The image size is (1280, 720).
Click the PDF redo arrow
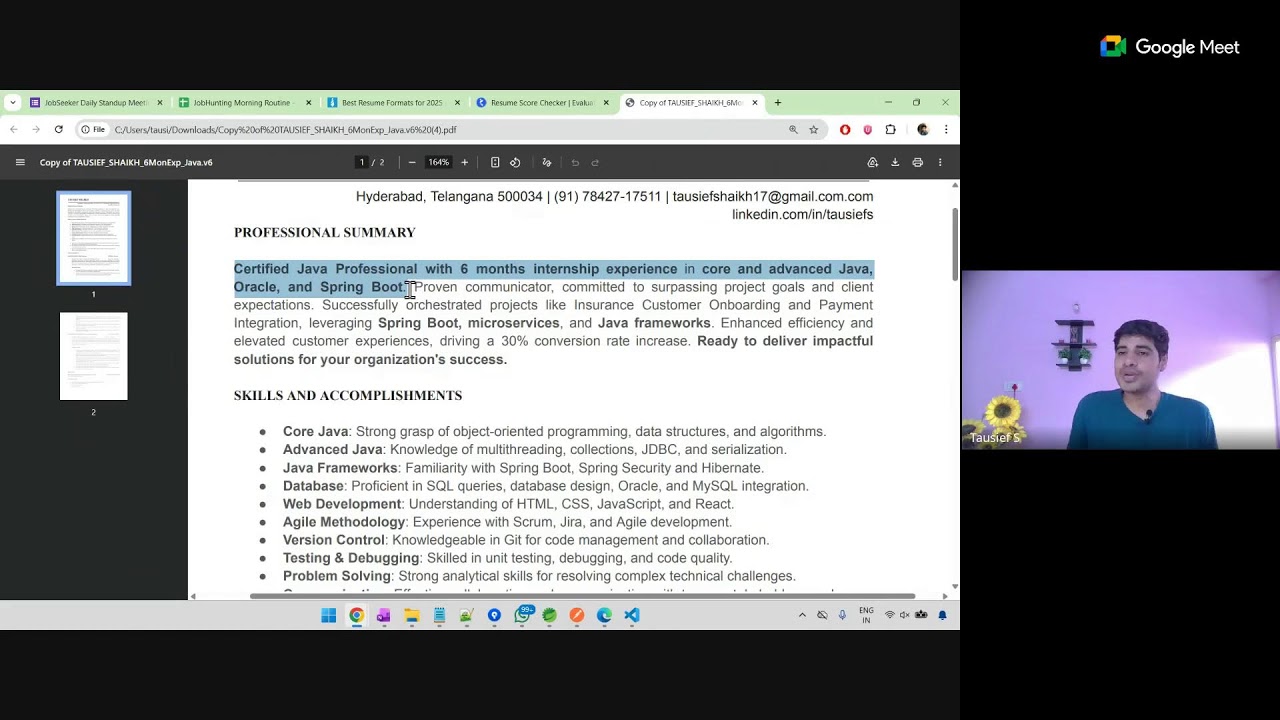tap(595, 162)
